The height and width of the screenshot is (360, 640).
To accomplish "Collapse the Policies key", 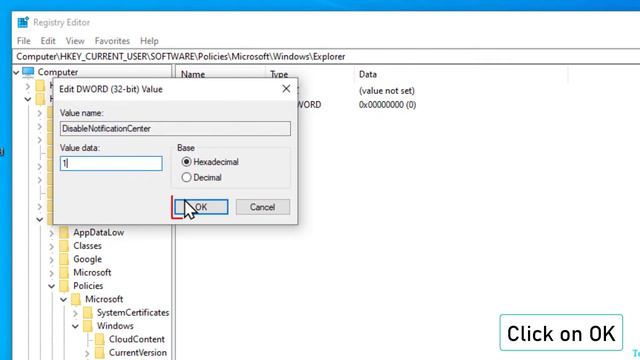I will (51, 287).
